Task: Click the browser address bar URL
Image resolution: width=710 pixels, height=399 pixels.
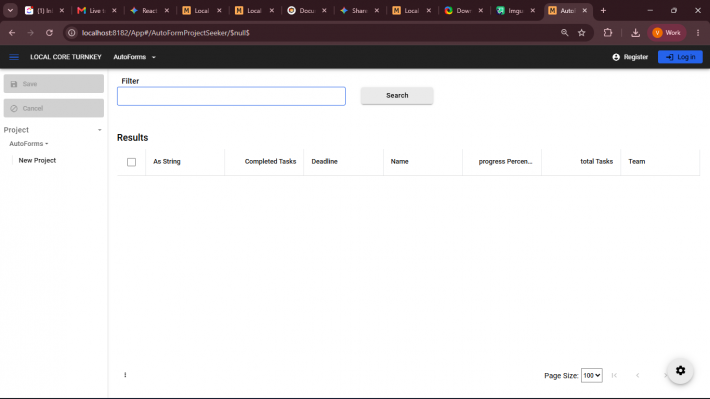Action: pos(165,33)
